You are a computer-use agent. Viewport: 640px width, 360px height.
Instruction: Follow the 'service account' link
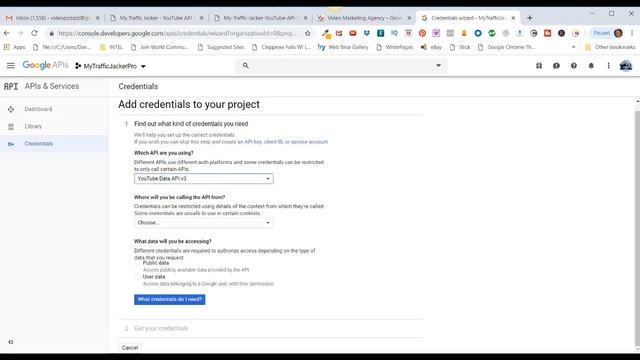[x=309, y=142]
